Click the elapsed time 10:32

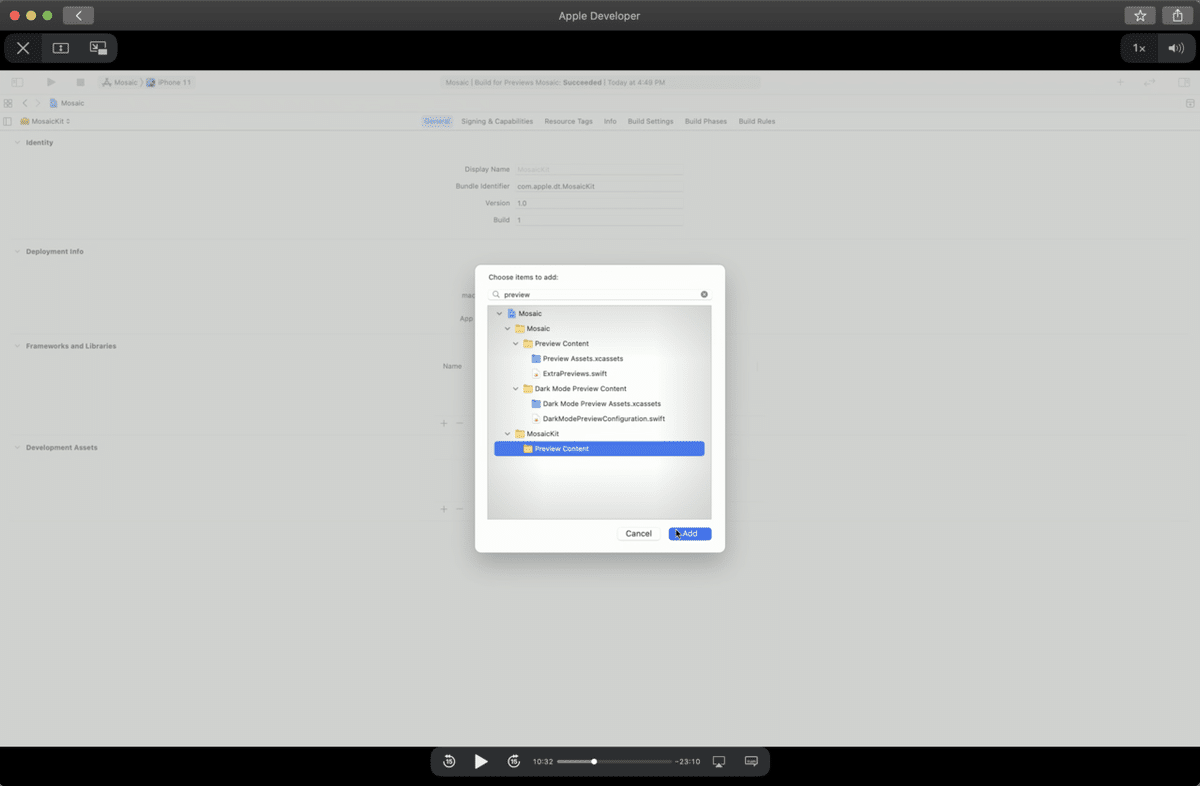tap(542, 762)
